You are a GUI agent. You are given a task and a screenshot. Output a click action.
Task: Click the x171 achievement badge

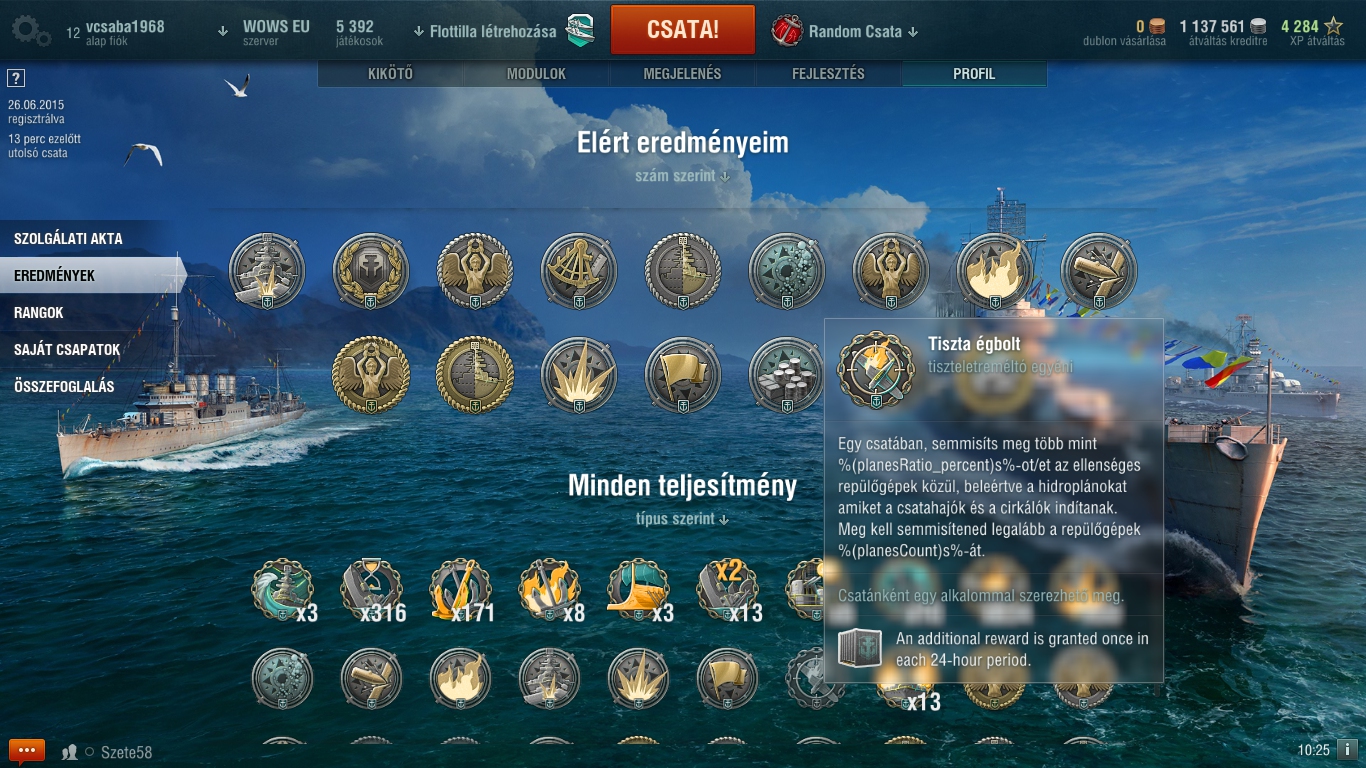point(461,589)
